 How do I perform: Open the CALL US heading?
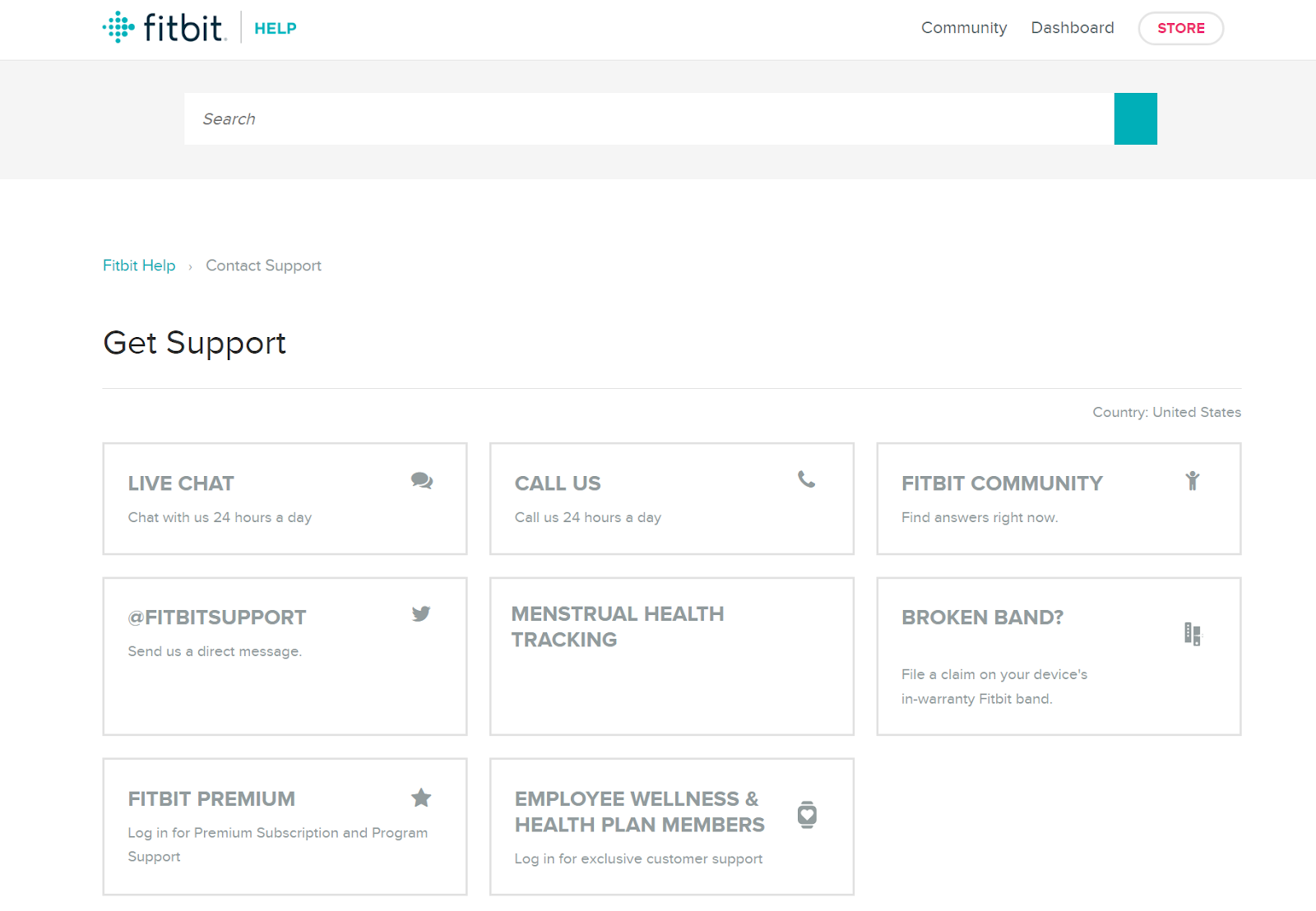point(558,483)
